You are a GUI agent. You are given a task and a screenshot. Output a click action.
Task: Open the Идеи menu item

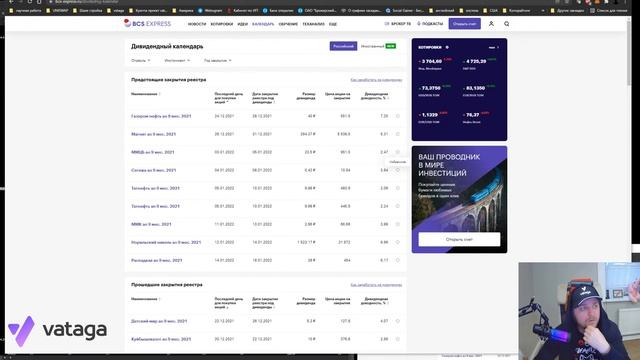[242, 24]
